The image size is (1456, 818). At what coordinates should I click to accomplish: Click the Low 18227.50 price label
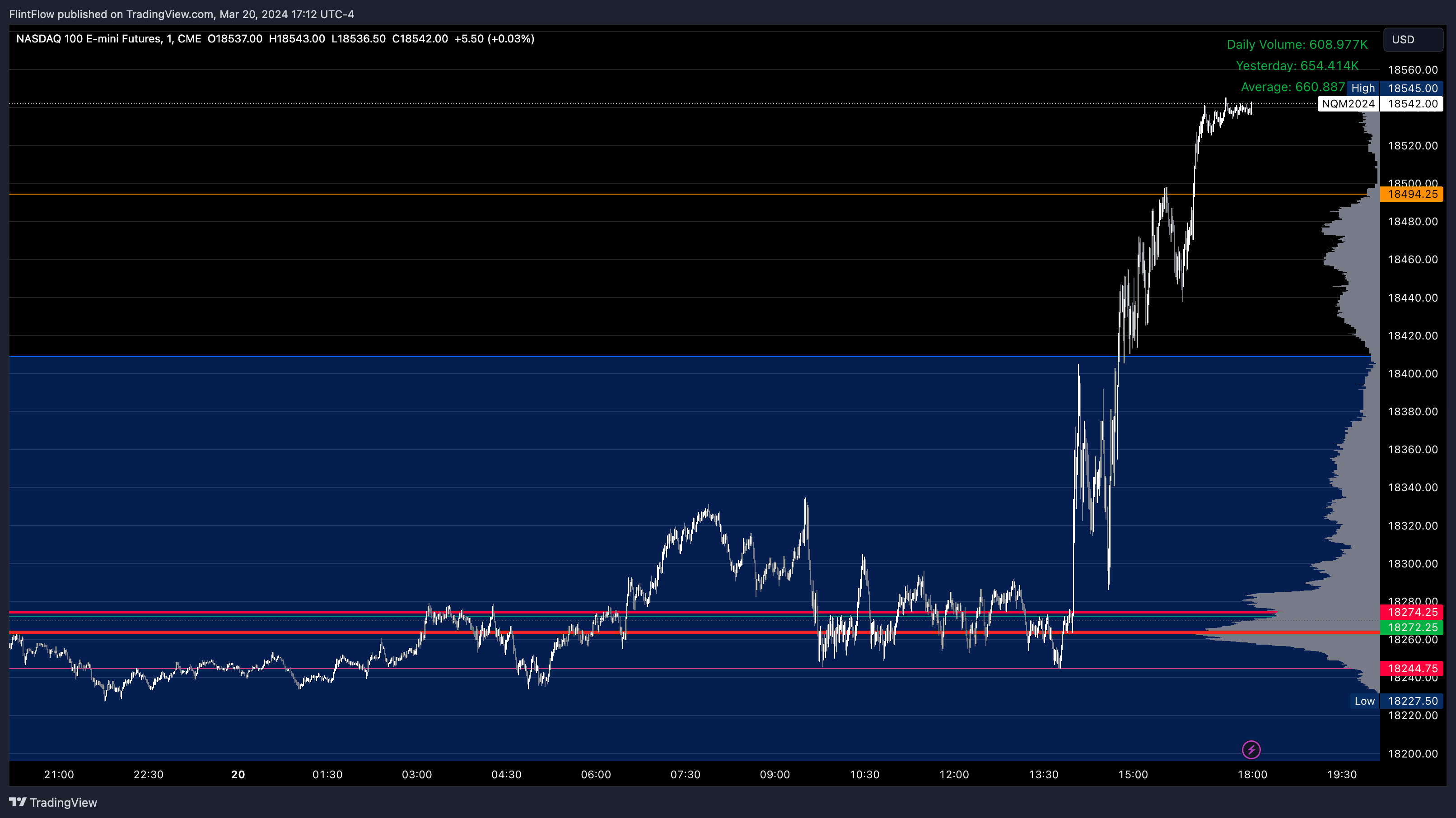click(1397, 701)
